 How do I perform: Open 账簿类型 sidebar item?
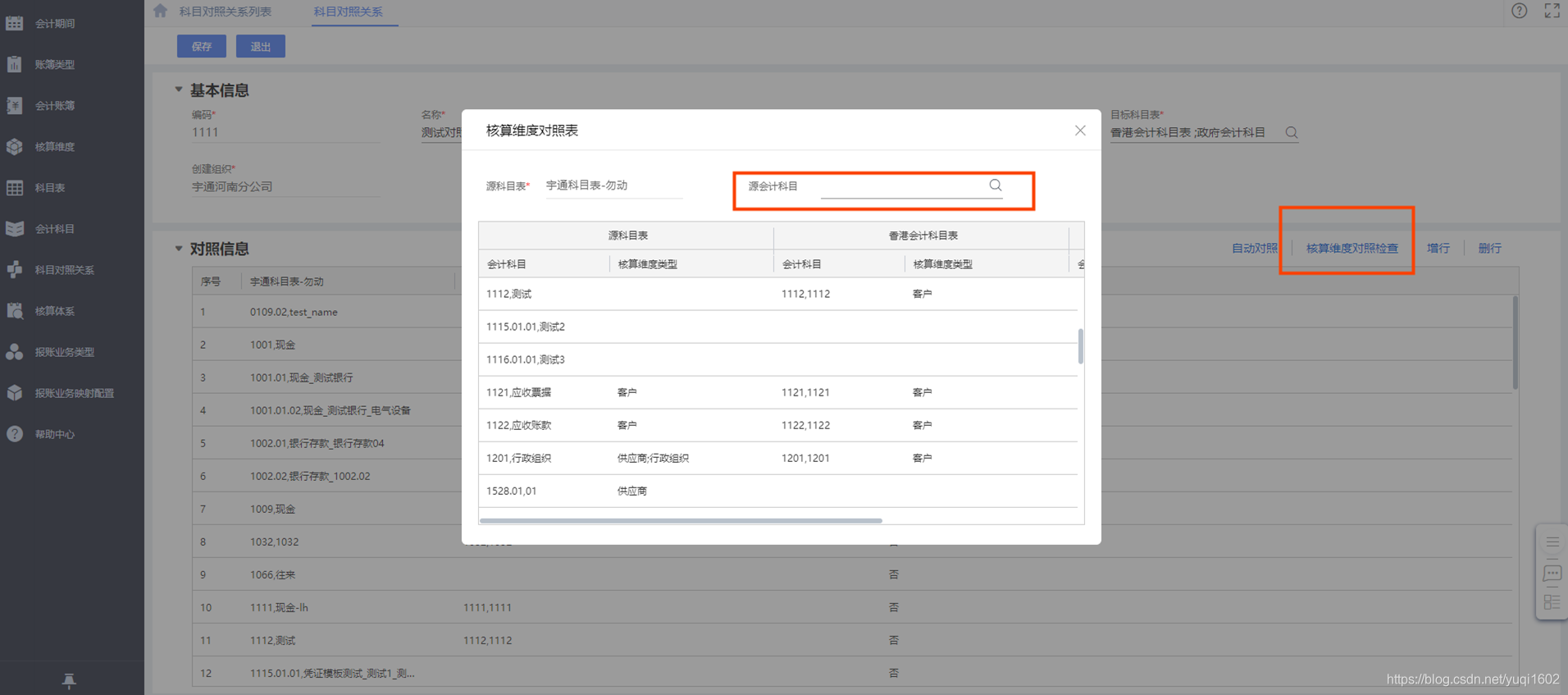pyautogui.click(x=54, y=65)
